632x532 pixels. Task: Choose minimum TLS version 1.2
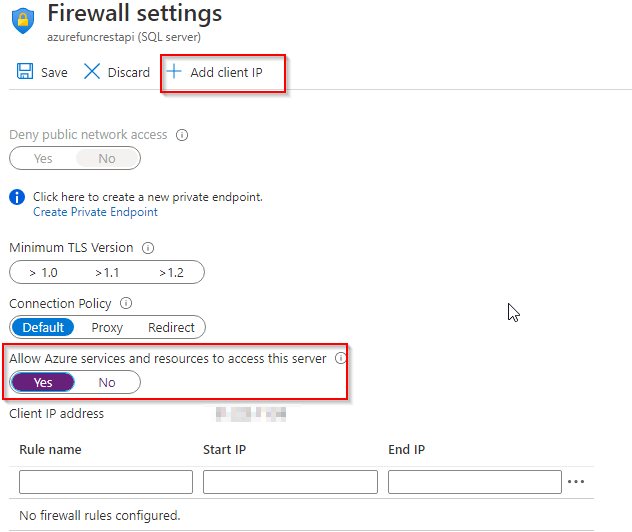click(x=171, y=272)
